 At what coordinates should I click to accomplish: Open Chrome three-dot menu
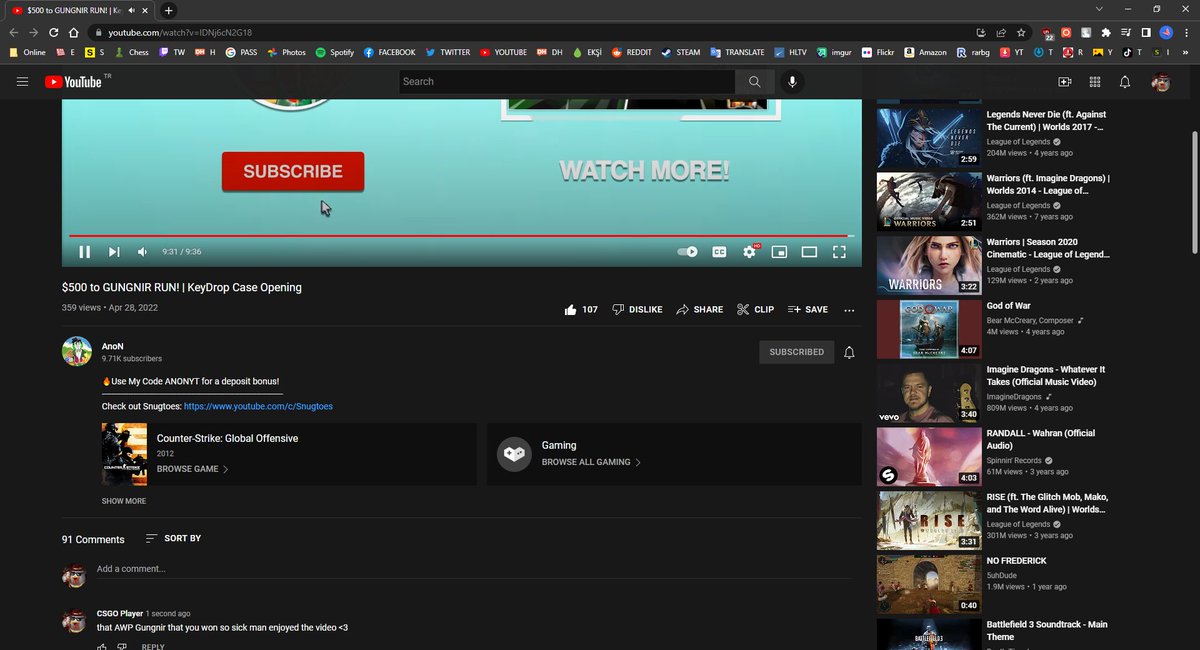pos(1187,32)
